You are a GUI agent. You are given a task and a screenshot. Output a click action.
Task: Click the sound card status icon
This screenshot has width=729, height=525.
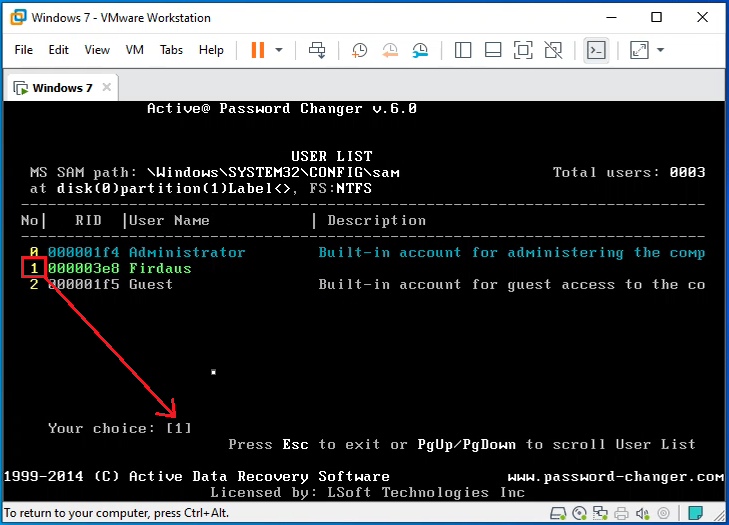click(x=643, y=513)
